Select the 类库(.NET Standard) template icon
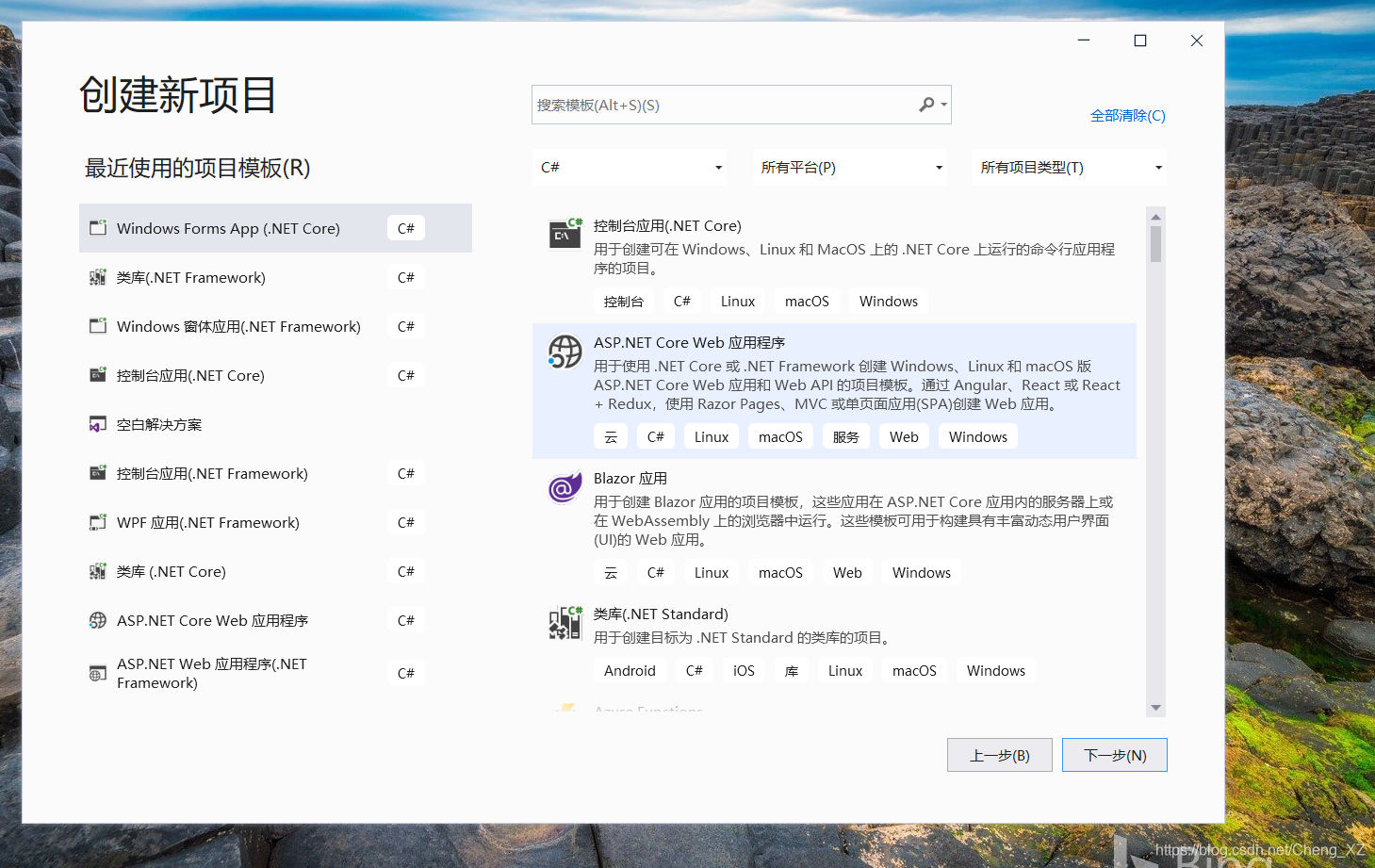The width and height of the screenshot is (1375, 868). [564, 623]
